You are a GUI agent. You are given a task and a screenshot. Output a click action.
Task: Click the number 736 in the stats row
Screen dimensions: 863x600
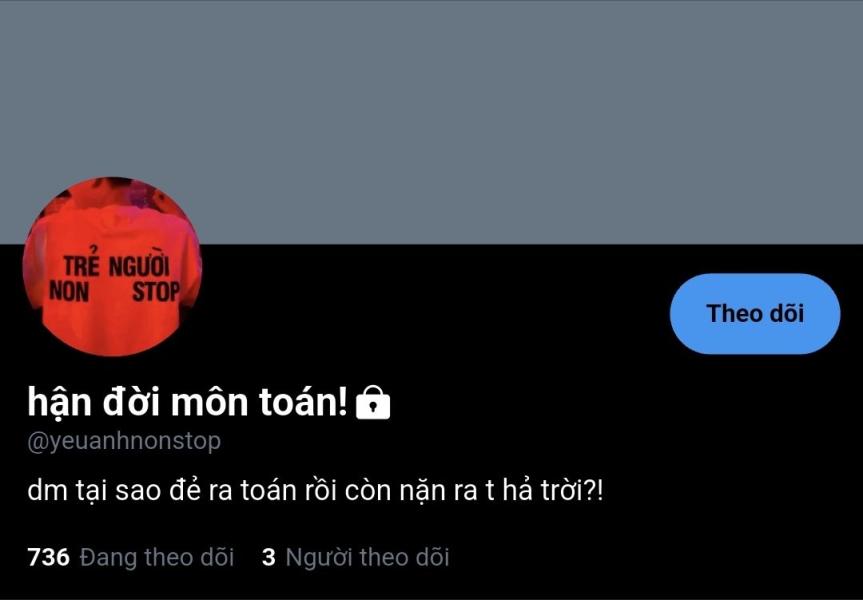48,557
